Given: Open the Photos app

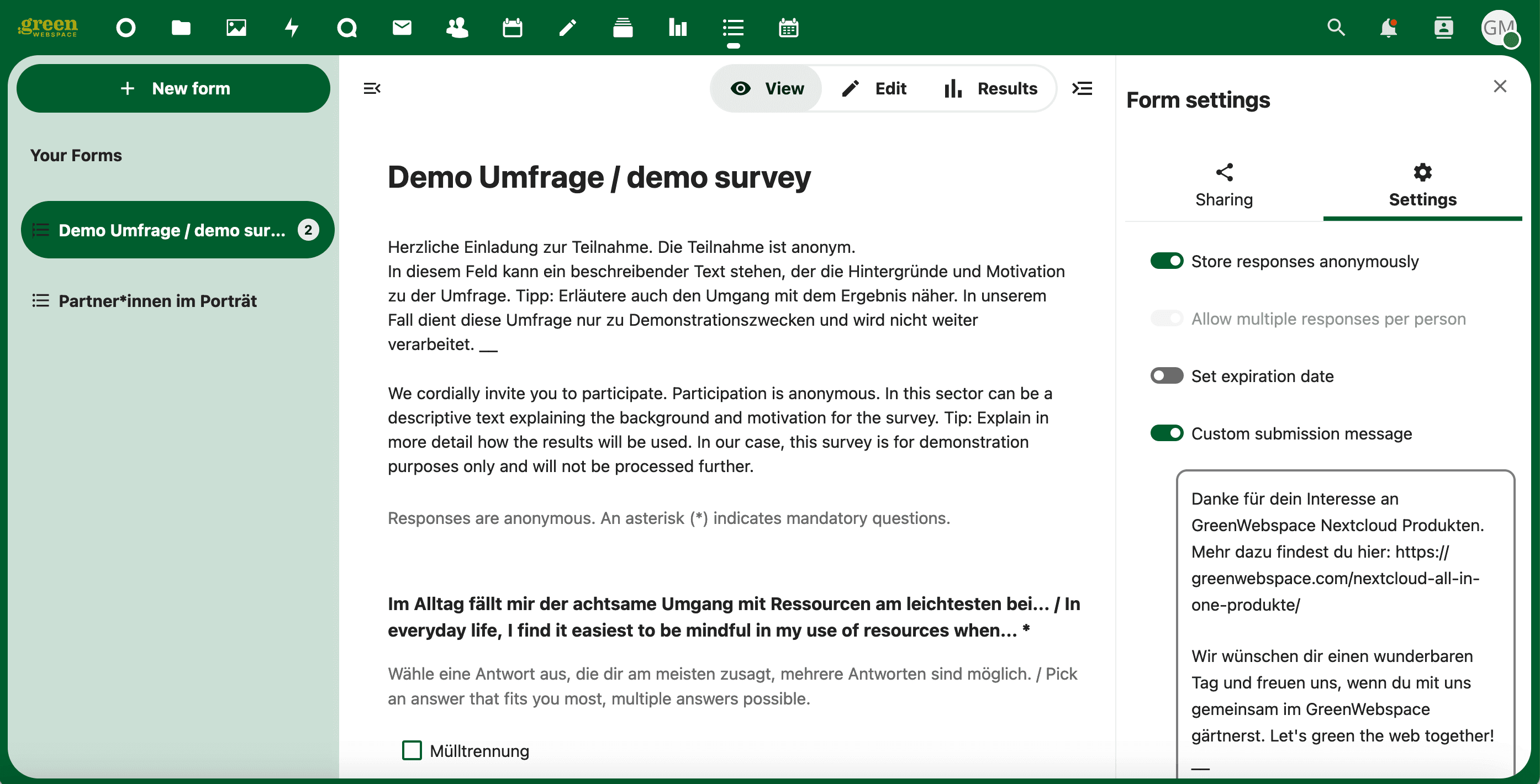Looking at the screenshot, I should pyautogui.click(x=235, y=28).
